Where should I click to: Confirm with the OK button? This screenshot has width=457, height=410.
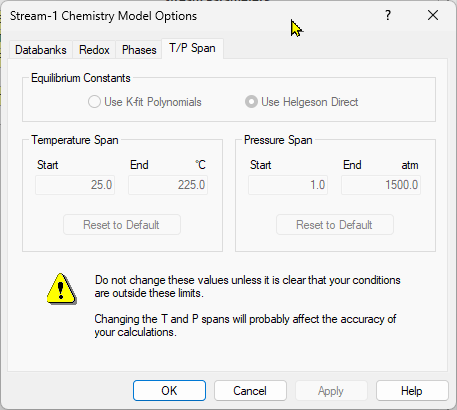[169, 391]
